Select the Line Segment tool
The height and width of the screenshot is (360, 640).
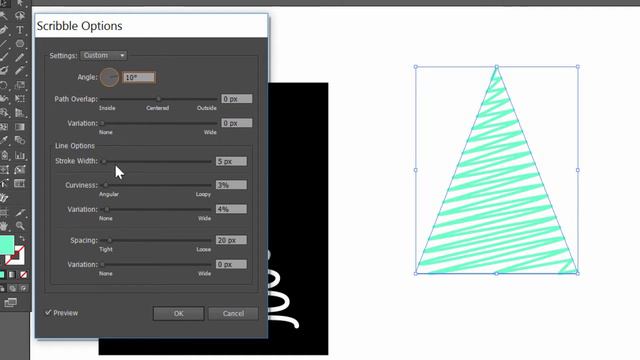4,44
